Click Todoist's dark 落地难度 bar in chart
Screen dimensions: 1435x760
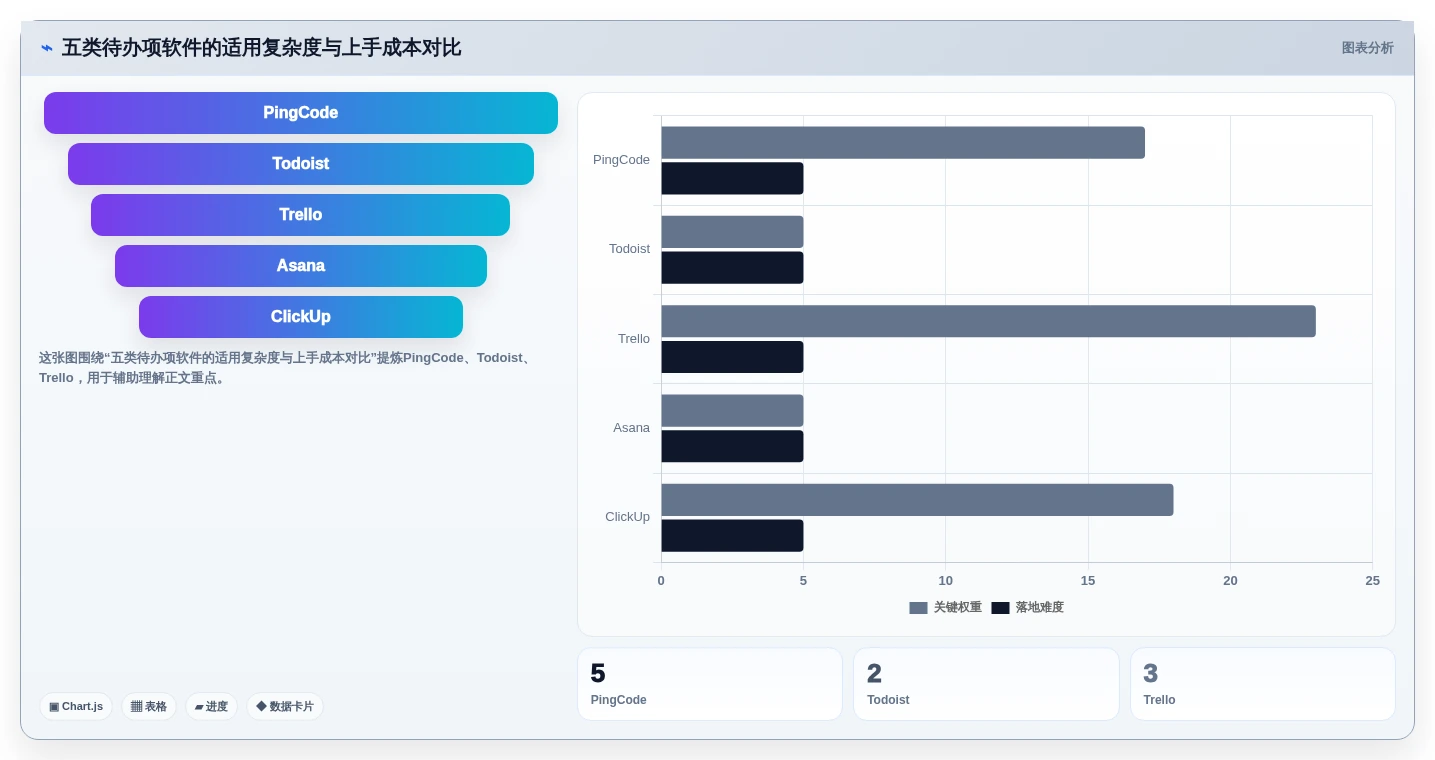(732, 268)
